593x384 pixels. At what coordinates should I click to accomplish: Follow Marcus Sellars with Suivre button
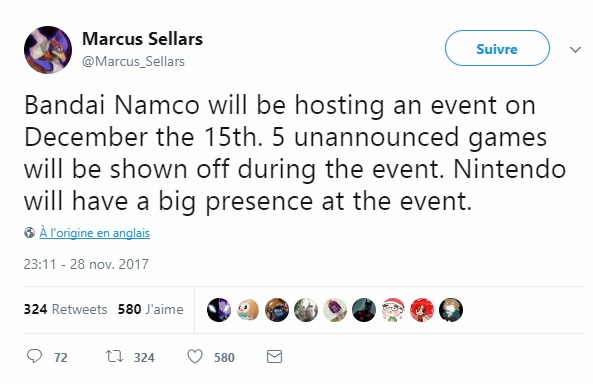497,48
